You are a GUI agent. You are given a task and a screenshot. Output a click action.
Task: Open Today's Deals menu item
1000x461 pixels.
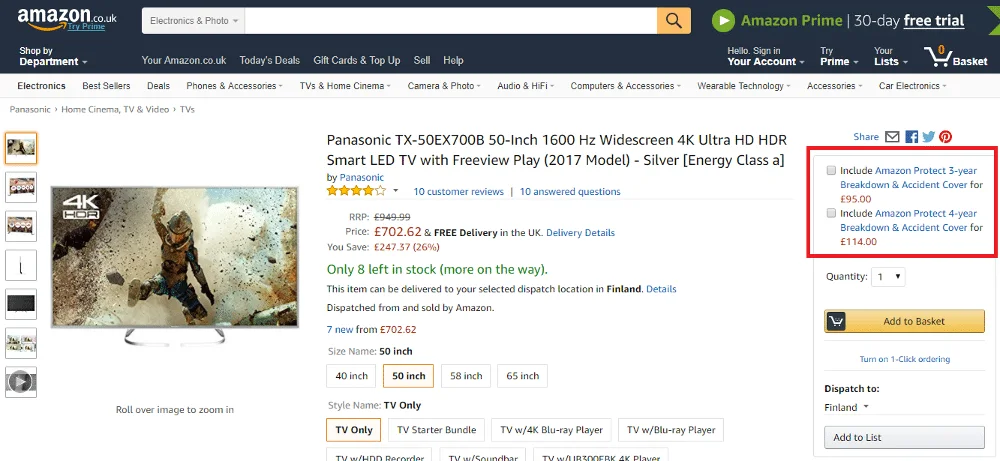click(270, 60)
